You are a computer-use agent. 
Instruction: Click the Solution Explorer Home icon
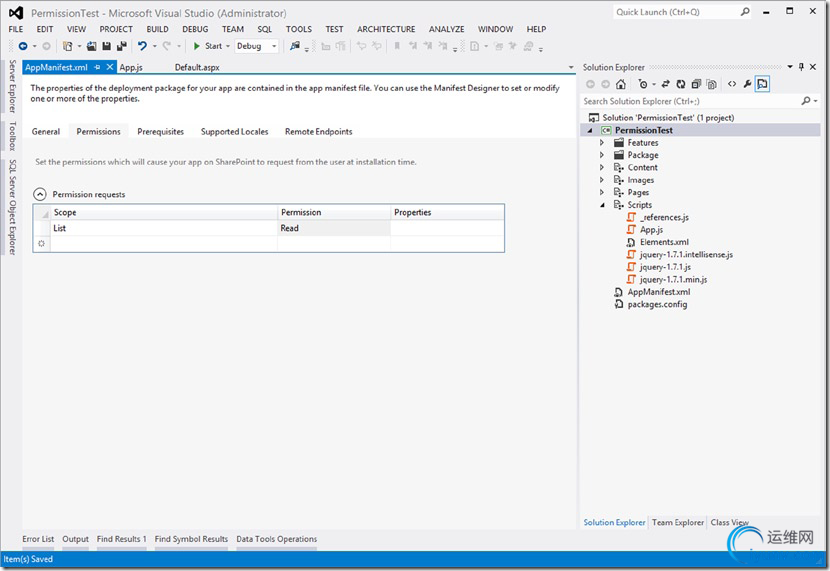coord(621,84)
